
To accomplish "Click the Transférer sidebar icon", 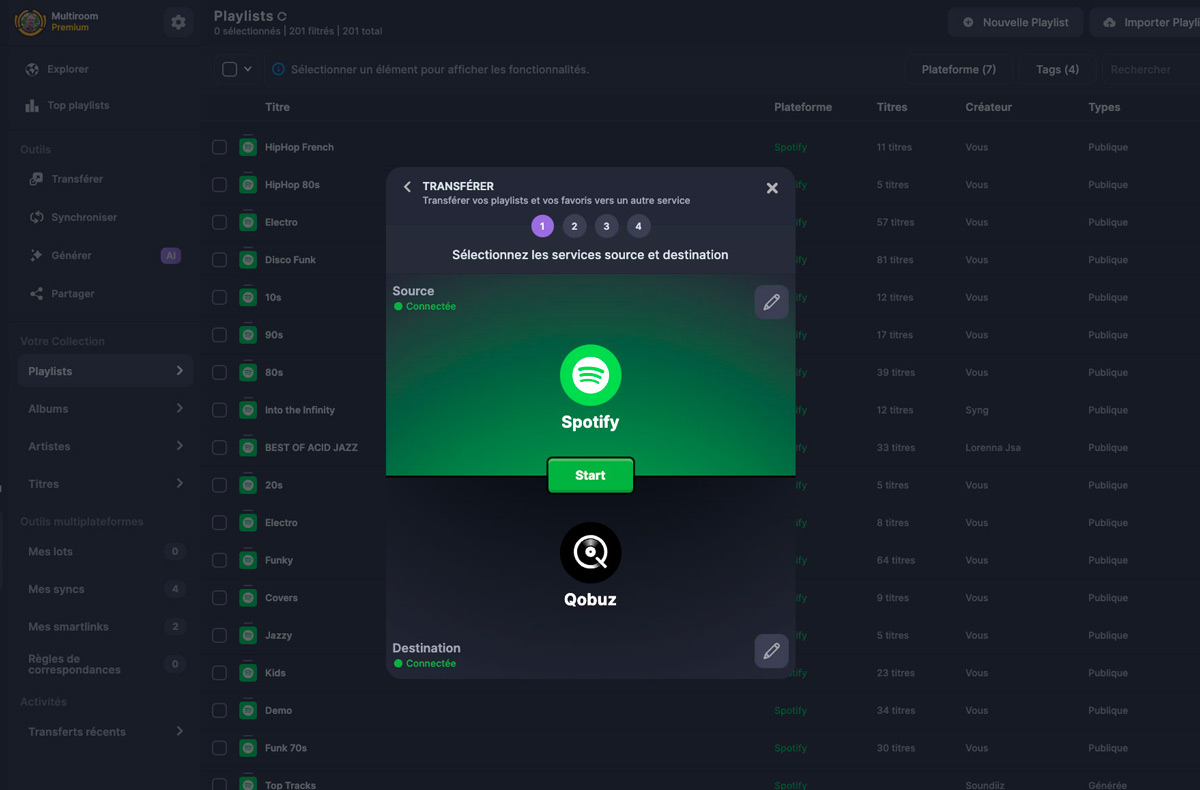I will (x=37, y=179).
